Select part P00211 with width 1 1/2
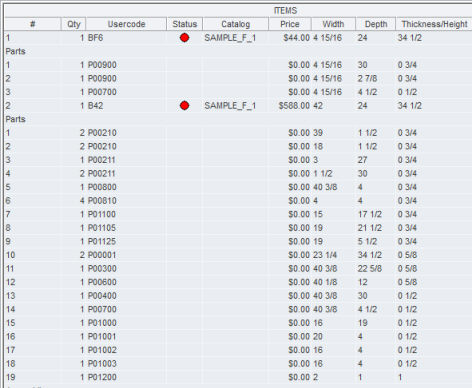 tap(238, 173)
